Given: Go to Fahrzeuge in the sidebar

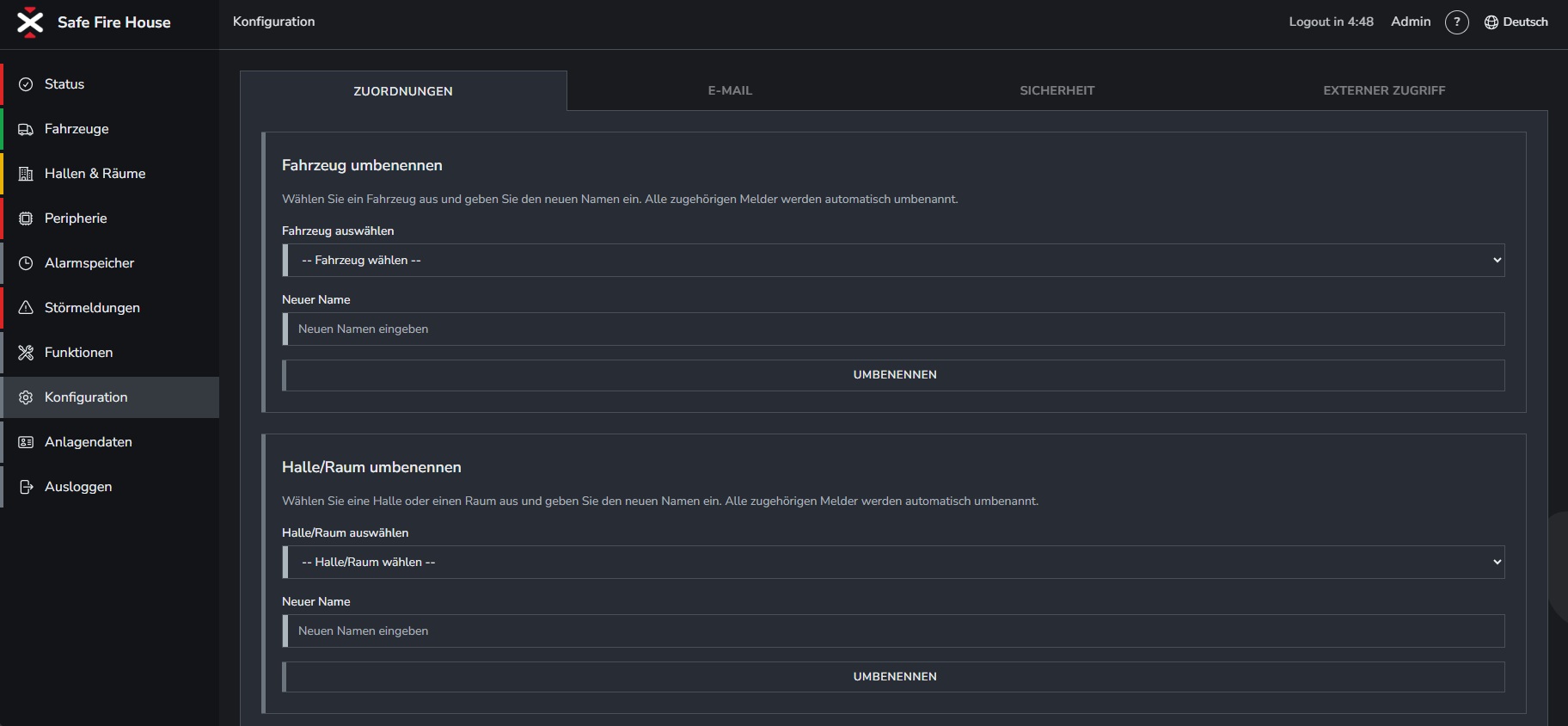Looking at the screenshot, I should [111, 129].
